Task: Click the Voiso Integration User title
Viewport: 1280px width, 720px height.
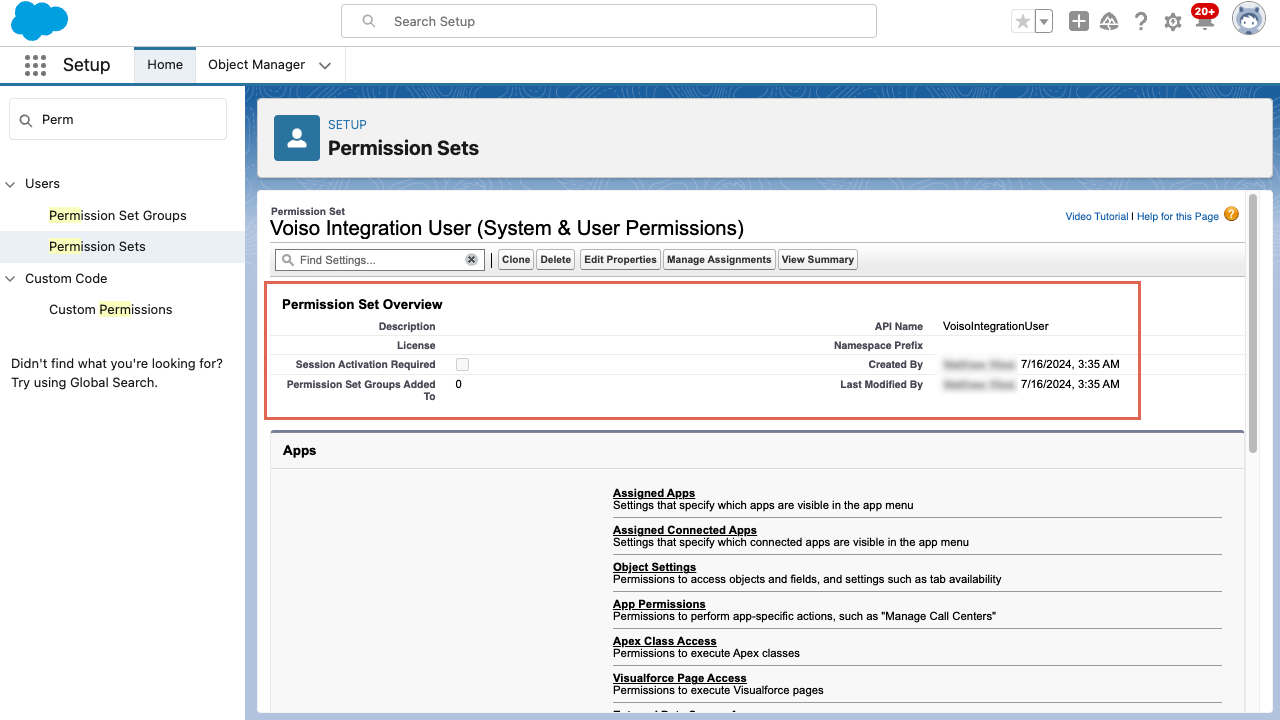Action: 507,229
